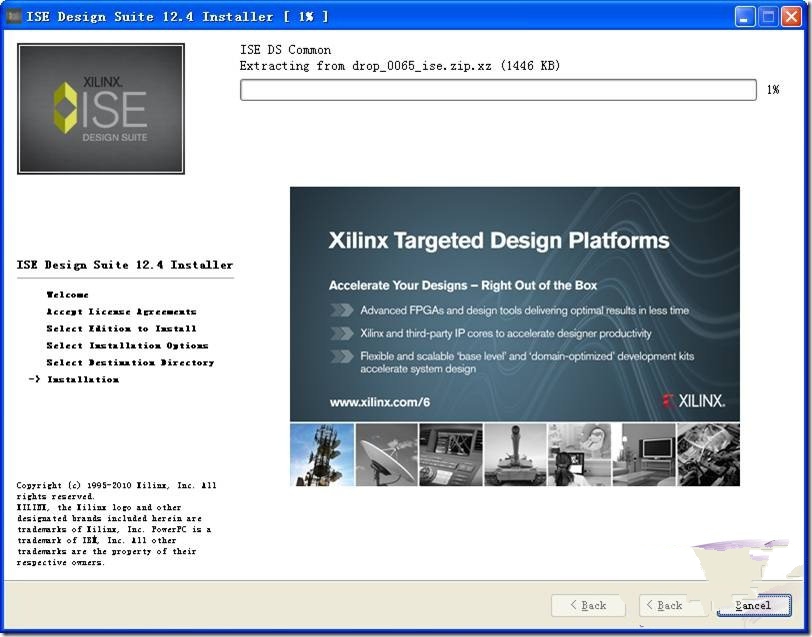Image resolution: width=812 pixels, height=637 pixels.
Task: Click the 'Select Installation Options' step
Action: [x=127, y=345]
